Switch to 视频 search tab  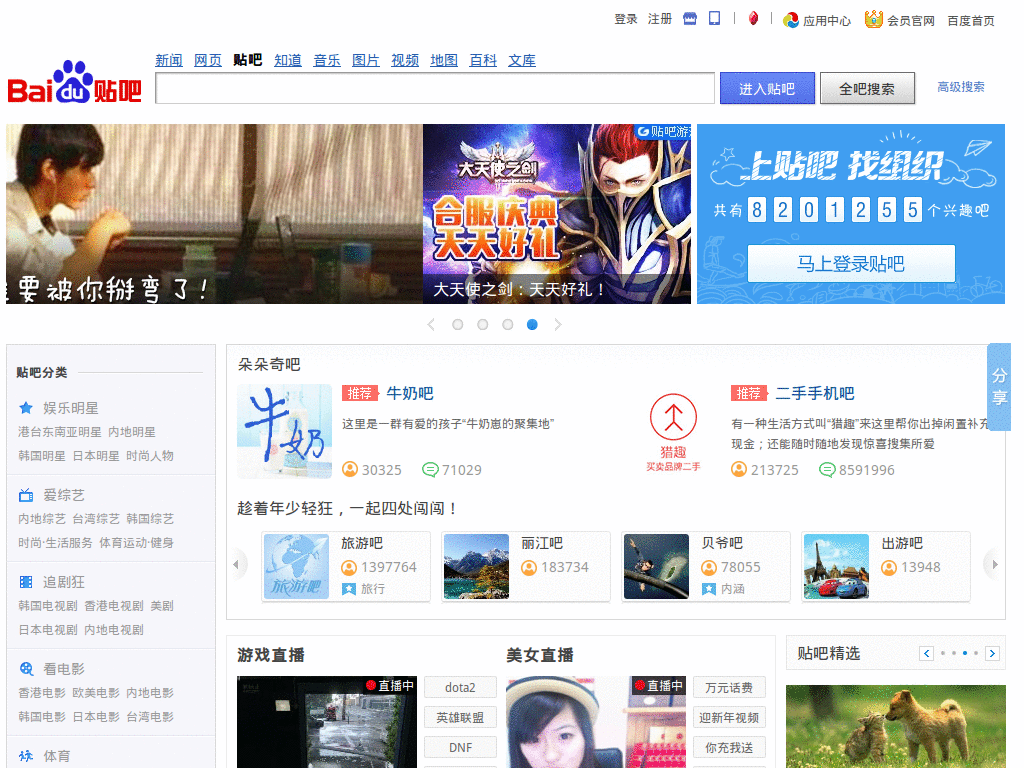pos(405,61)
